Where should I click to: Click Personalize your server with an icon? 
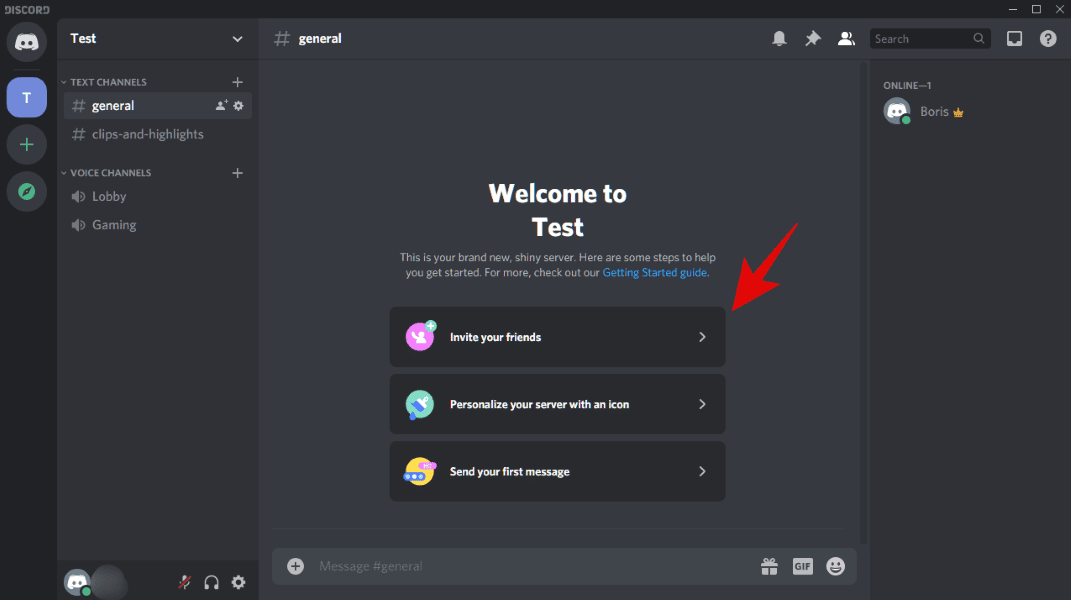557,404
